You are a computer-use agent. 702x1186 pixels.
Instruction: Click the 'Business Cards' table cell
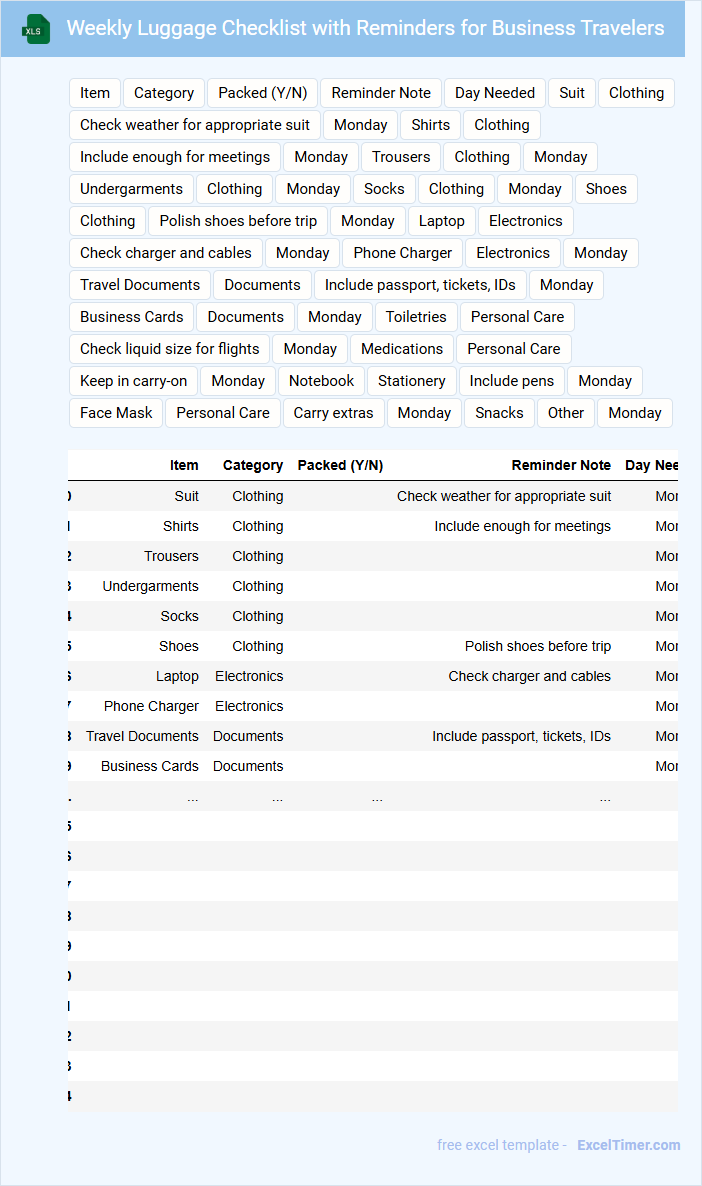[150, 766]
